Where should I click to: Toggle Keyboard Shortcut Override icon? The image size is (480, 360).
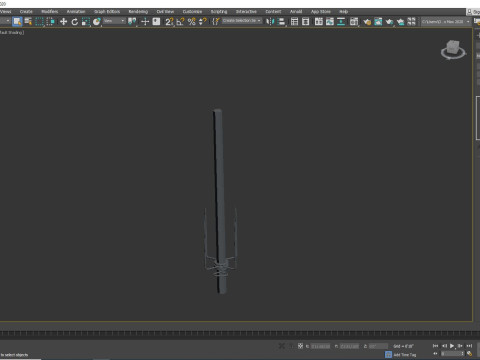point(156,22)
